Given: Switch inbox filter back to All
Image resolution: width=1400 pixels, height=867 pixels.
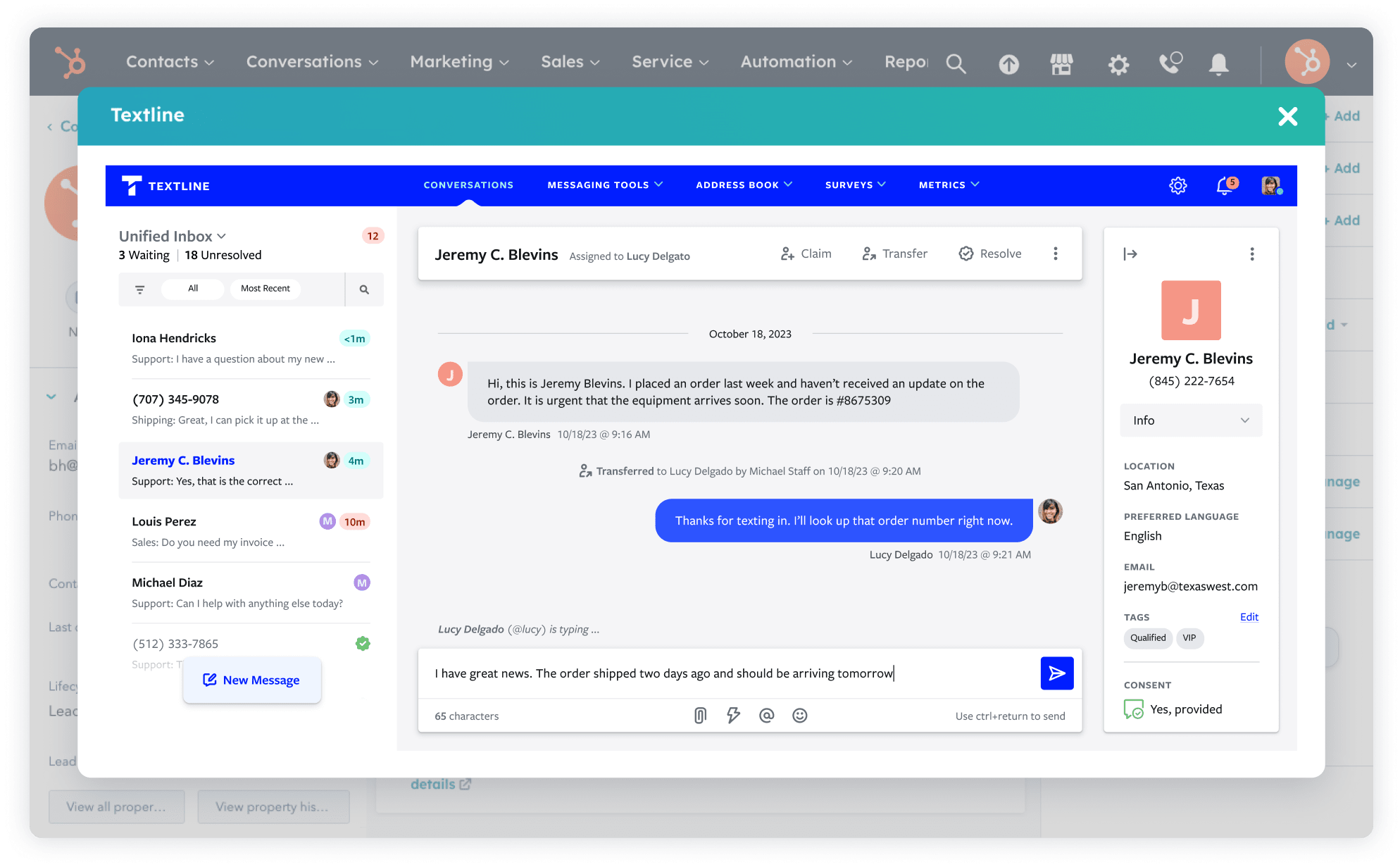Looking at the screenshot, I should point(192,288).
